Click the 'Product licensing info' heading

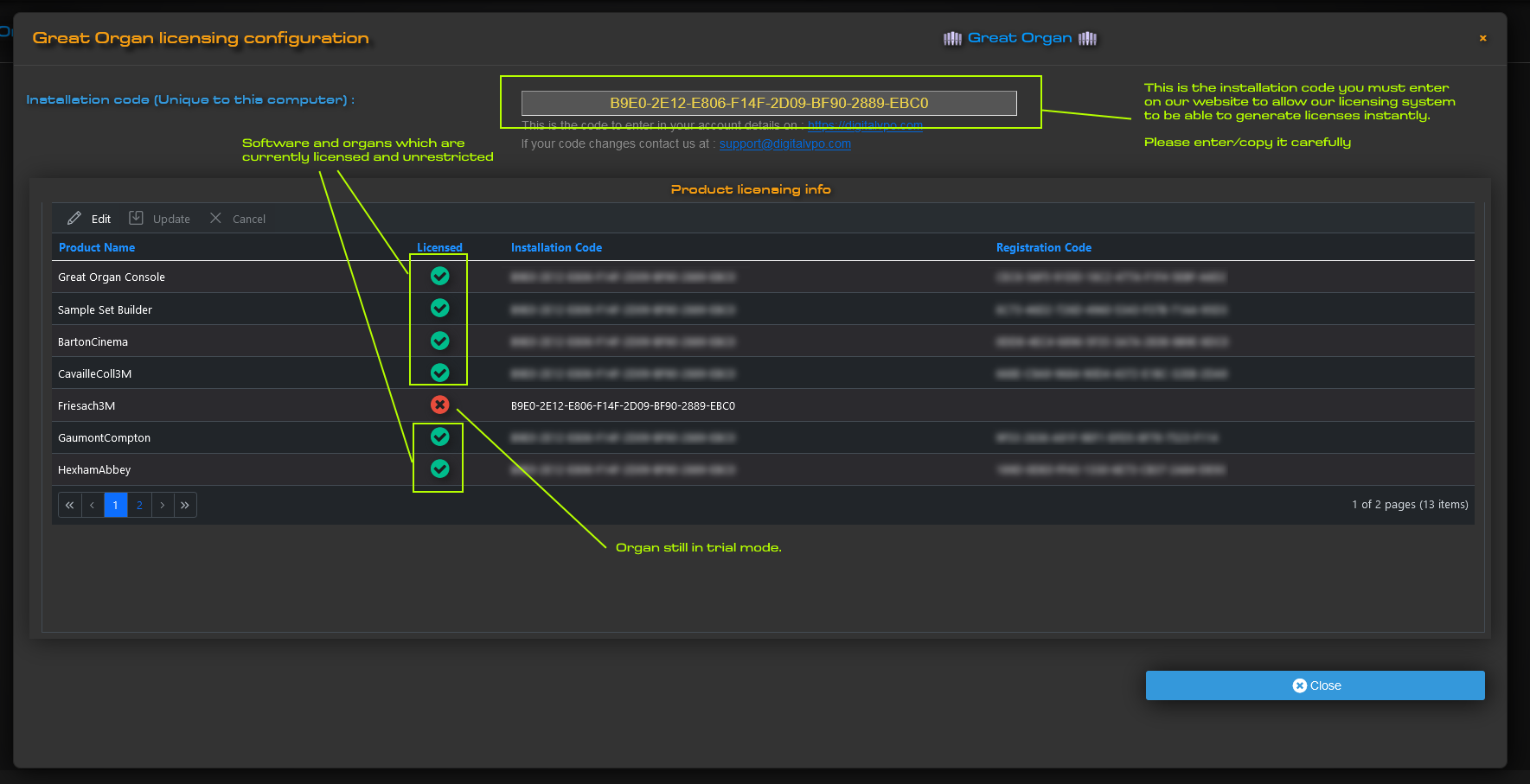point(751,189)
